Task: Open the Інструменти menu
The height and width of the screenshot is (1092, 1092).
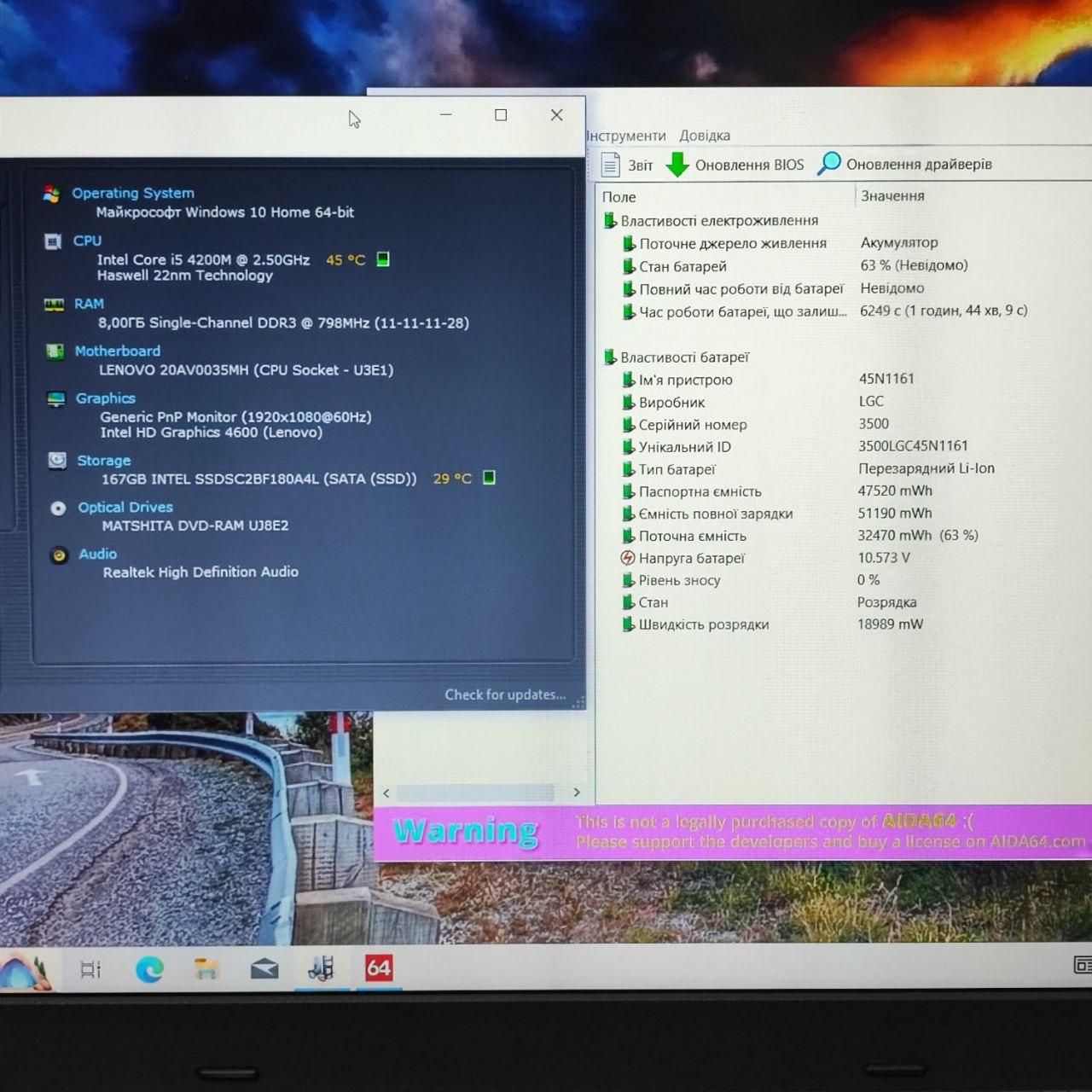Action: point(626,136)
